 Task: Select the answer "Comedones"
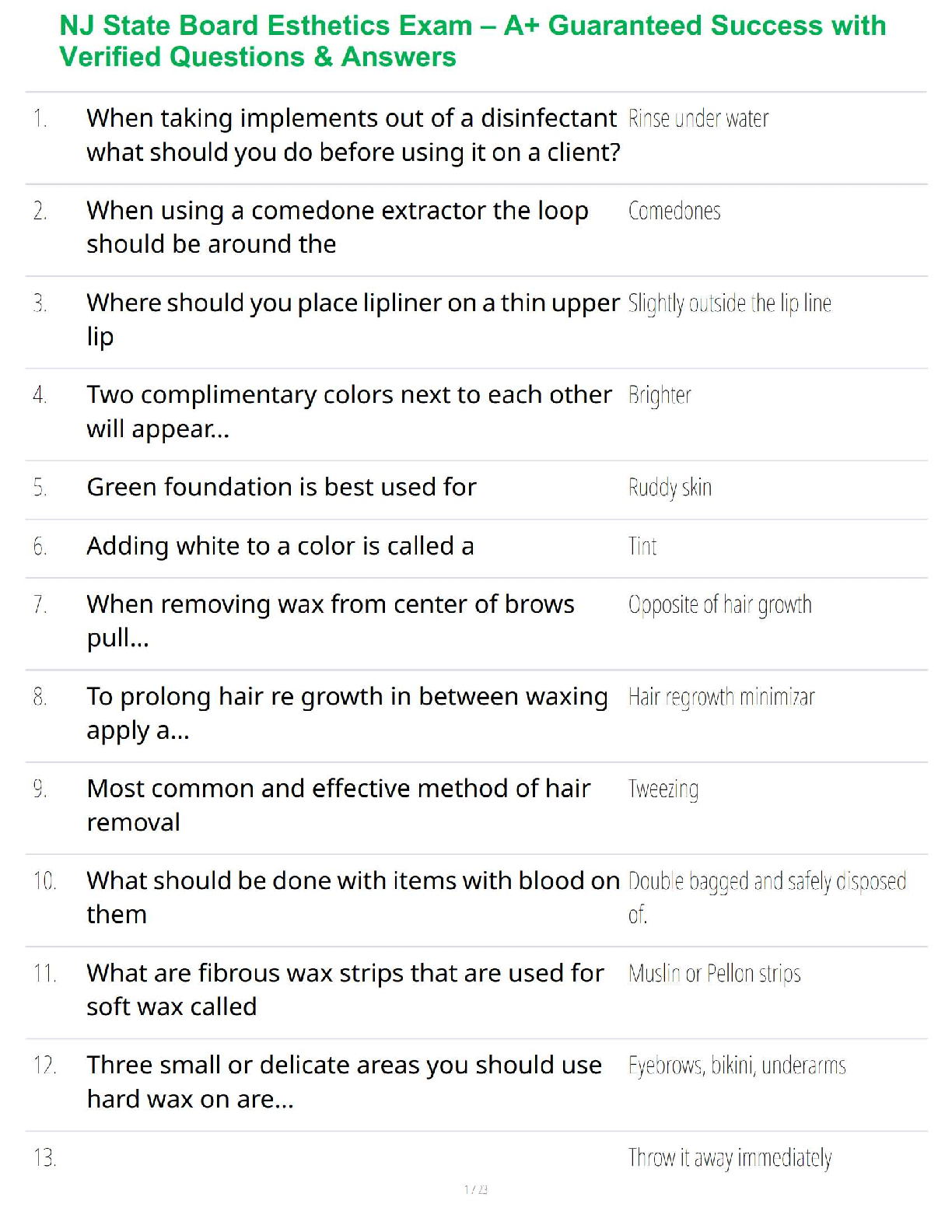coord(674,211)
